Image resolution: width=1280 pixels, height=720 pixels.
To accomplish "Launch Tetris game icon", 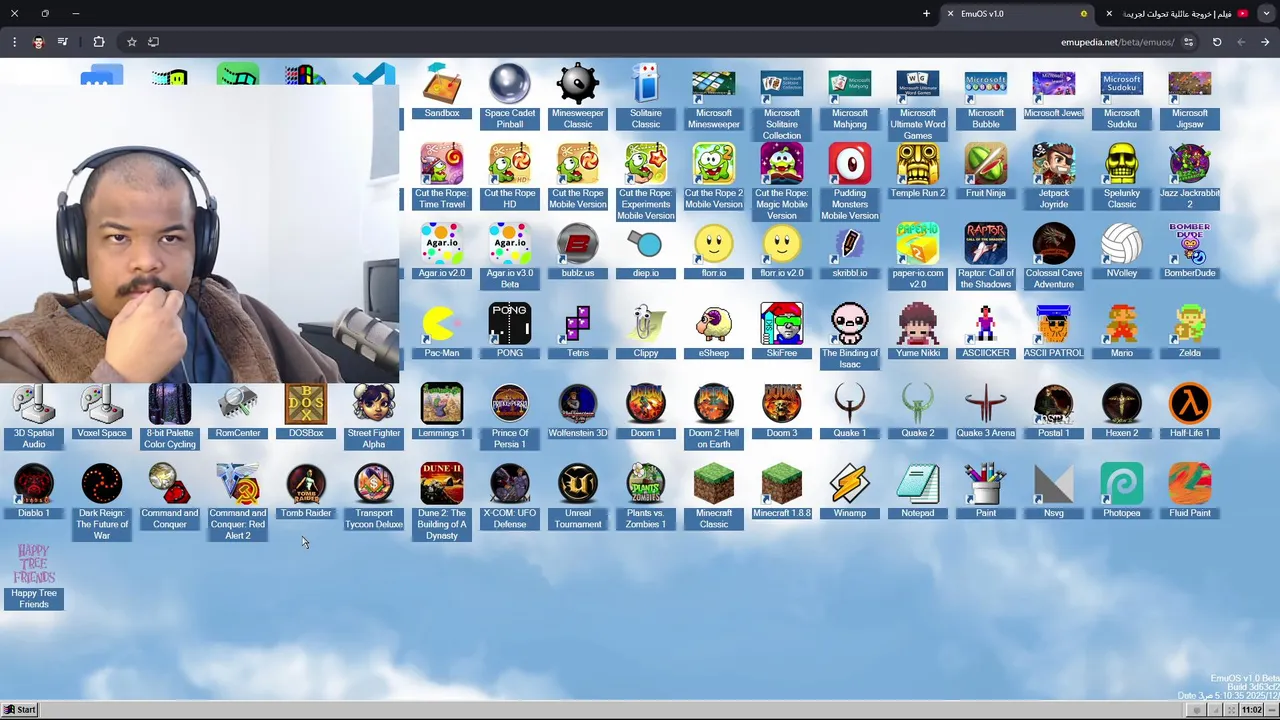I will (578, 332).
